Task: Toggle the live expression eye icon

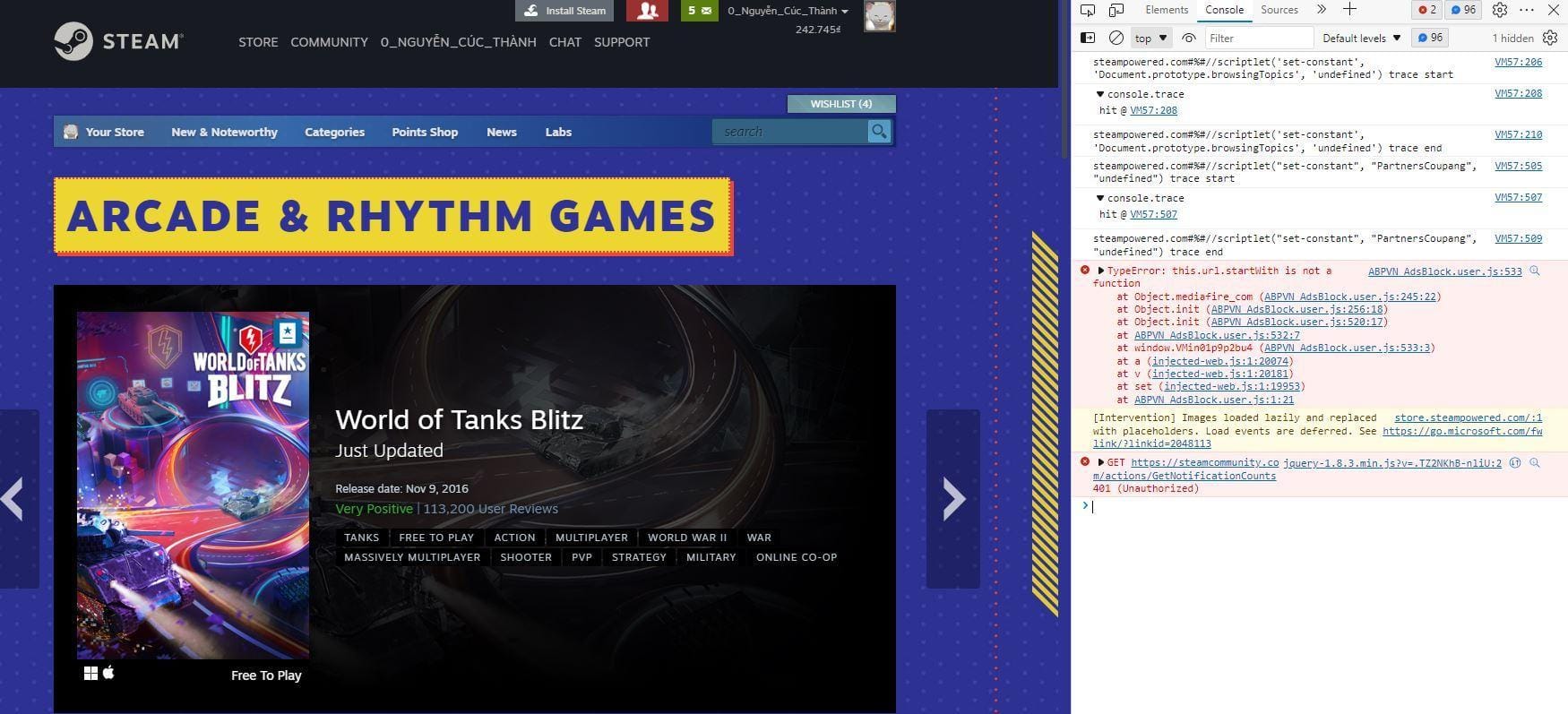Action: (1189, 38)
